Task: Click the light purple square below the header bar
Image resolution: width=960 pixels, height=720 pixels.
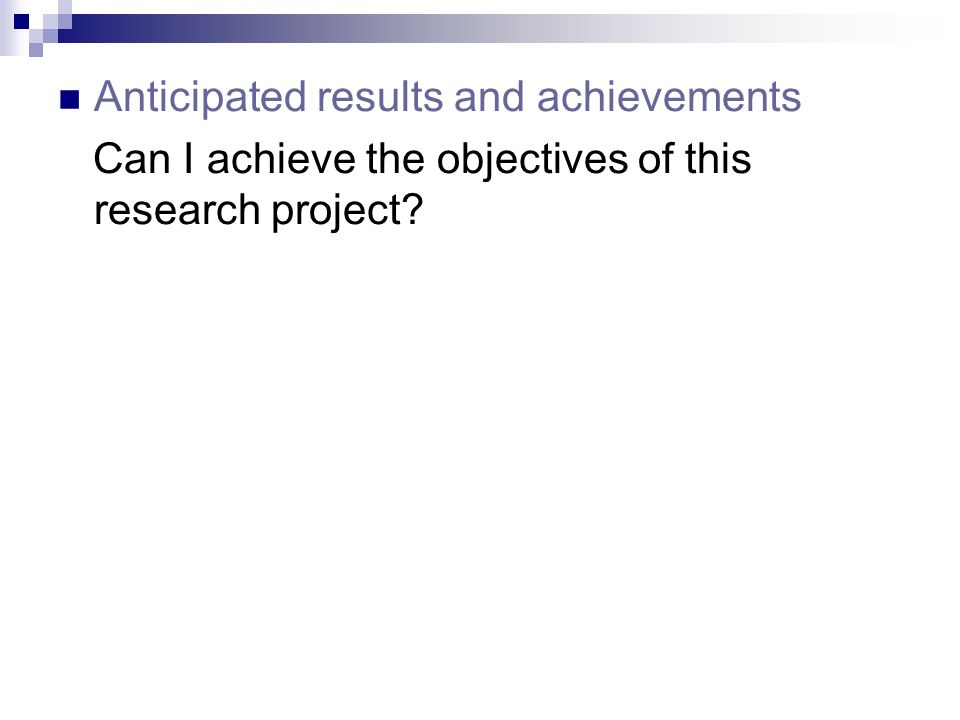Action: pos(36,50)
